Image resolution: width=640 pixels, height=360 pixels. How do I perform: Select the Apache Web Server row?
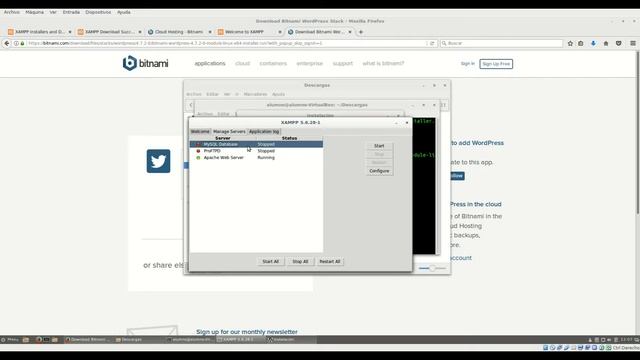pos(256,158)
